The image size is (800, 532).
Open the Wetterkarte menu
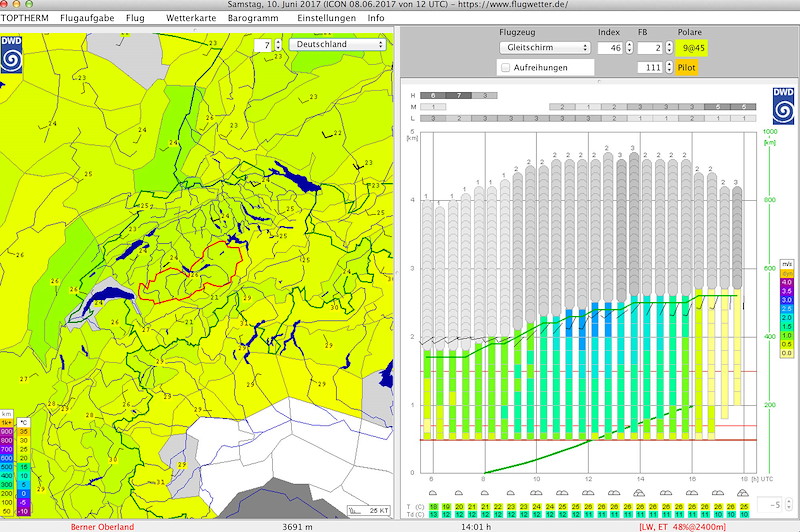pyautogui.click(x=189, y=19)
